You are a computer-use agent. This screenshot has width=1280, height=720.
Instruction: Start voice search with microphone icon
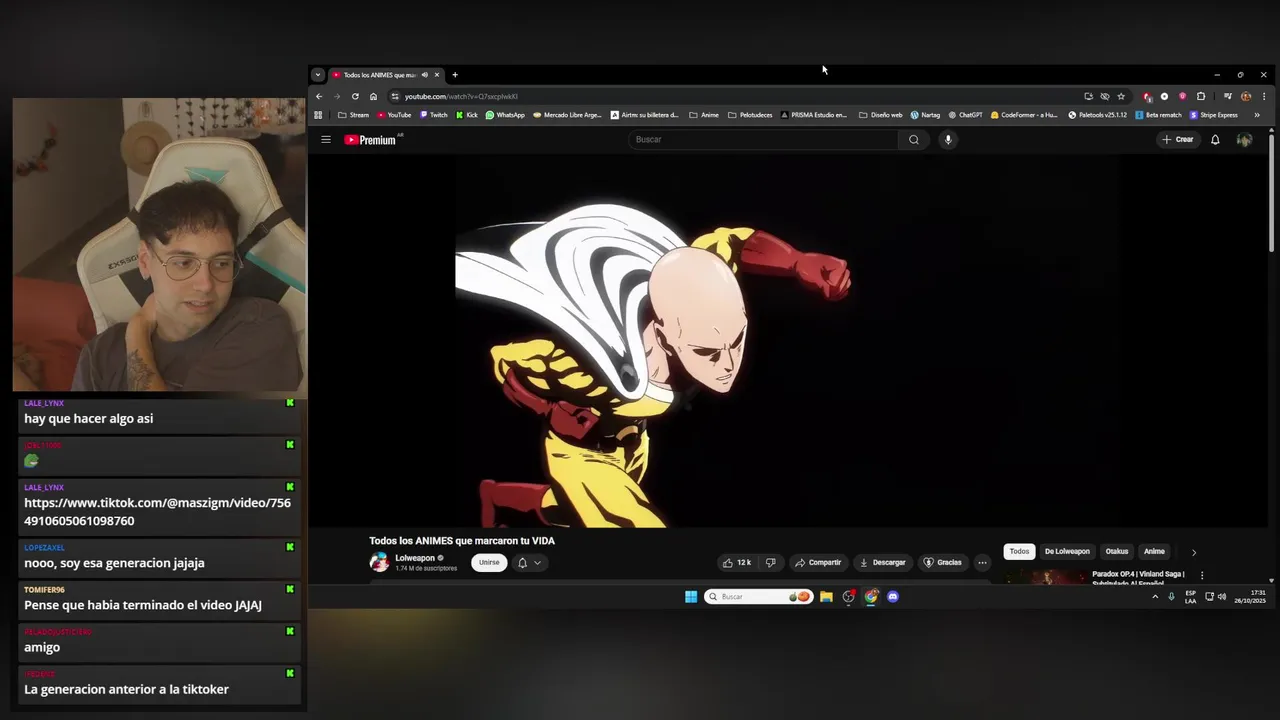tap(948, 140)
